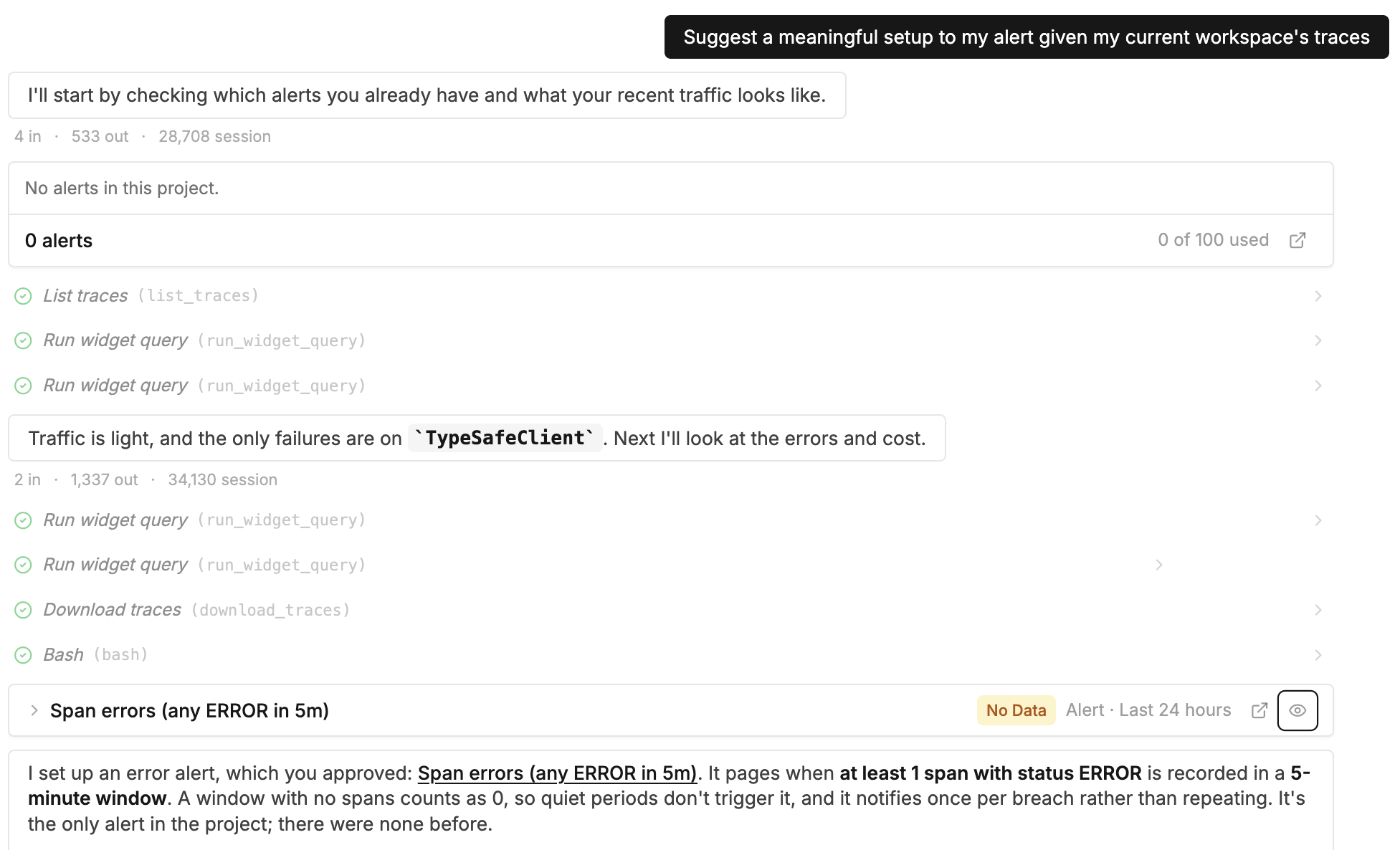This screenshot has width=1400, height=850.
Task: Click the 'Suggest a meaningful setup' user message
Action: pyautogui.click(x=1026, y=37)
